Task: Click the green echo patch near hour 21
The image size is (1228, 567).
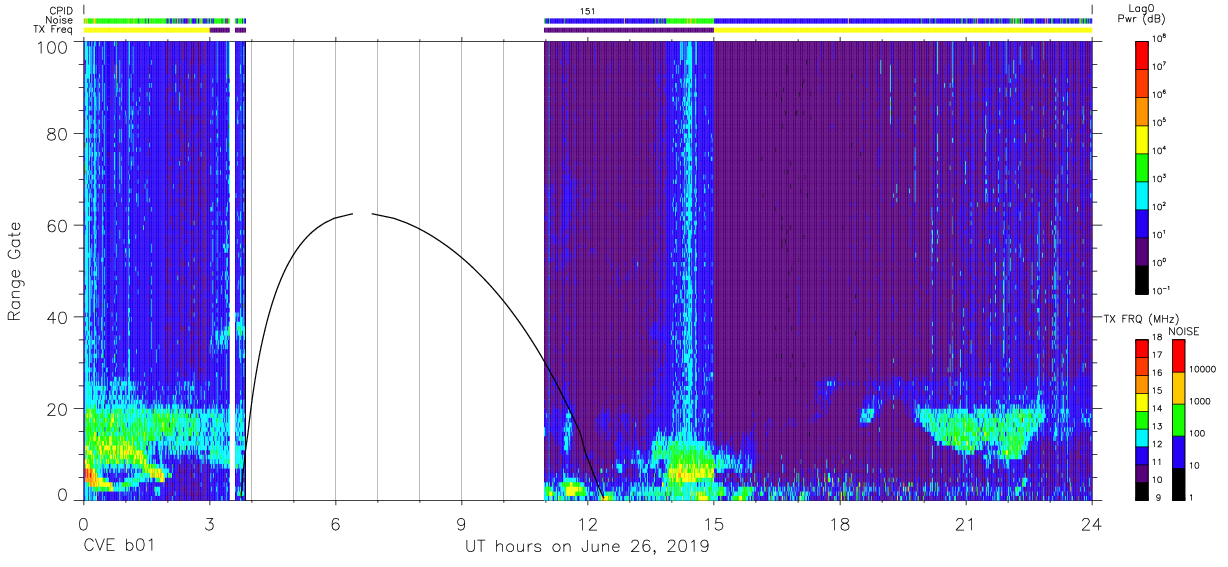Action: pyautogui.click(x=980, y=429)
